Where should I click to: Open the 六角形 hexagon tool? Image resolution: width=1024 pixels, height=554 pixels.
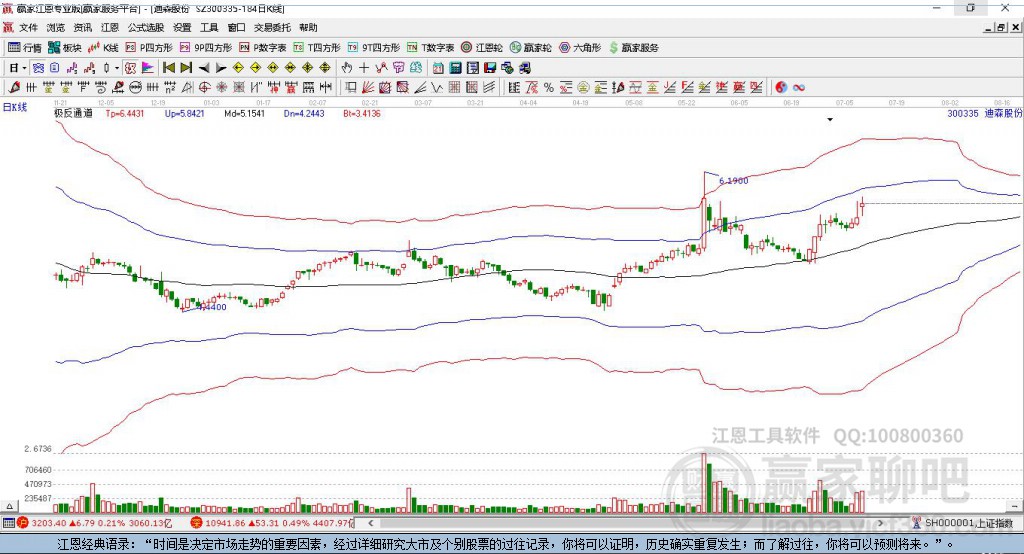(580, 48)
